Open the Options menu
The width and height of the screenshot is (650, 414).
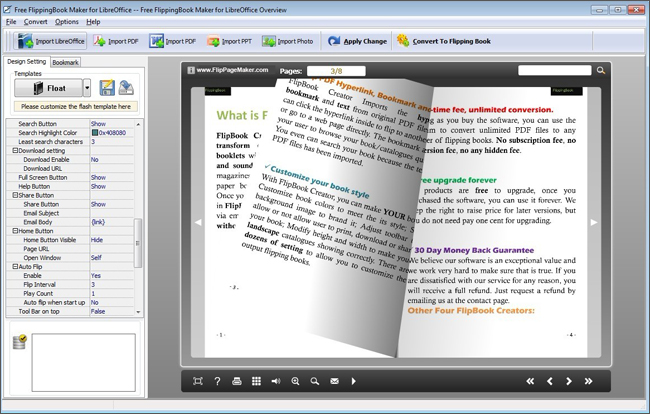pos(66,22)
